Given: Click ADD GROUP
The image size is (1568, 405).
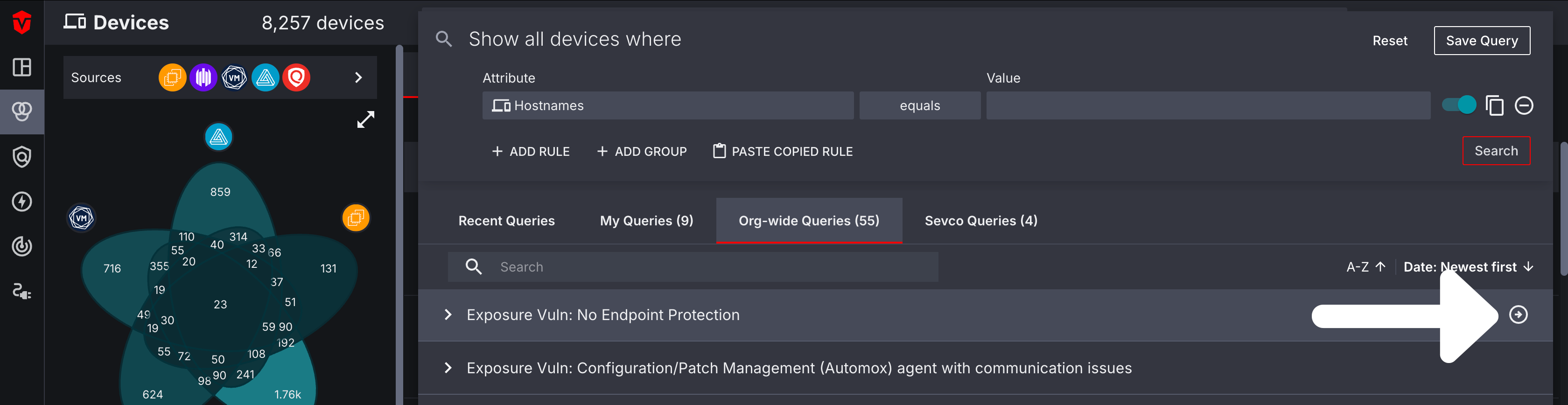Looking at the screenshot, I should [x=642, y=151].
